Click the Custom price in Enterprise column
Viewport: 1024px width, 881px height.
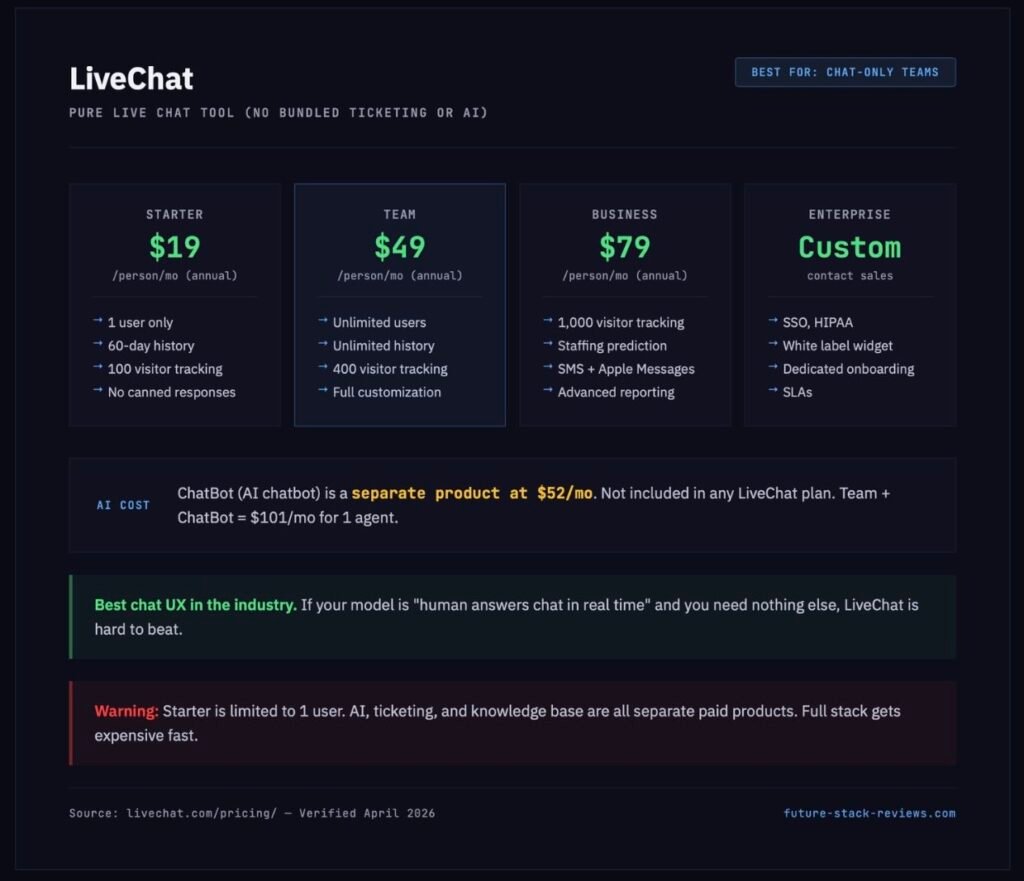(x=849, y=247)
